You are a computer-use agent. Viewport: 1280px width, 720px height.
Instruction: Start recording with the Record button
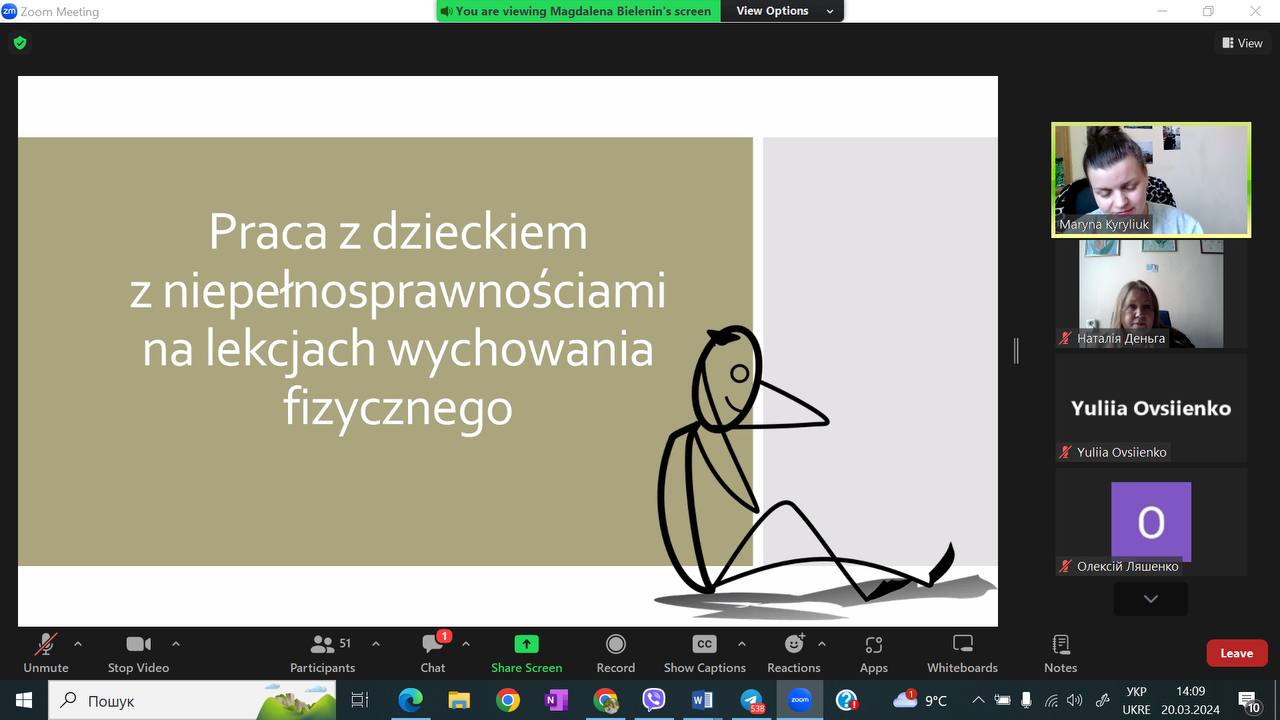coord(616,654)
